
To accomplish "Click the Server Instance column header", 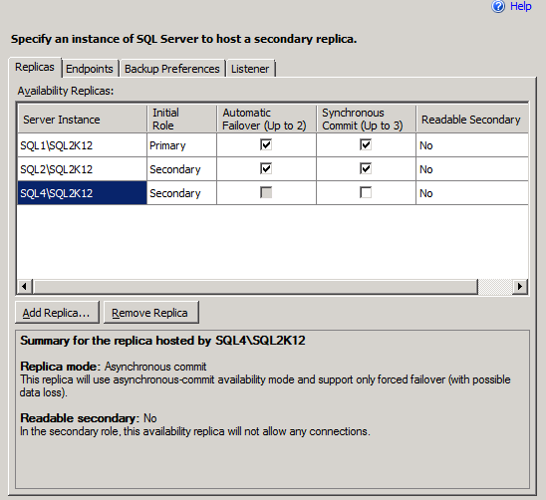I will point(82,119).
